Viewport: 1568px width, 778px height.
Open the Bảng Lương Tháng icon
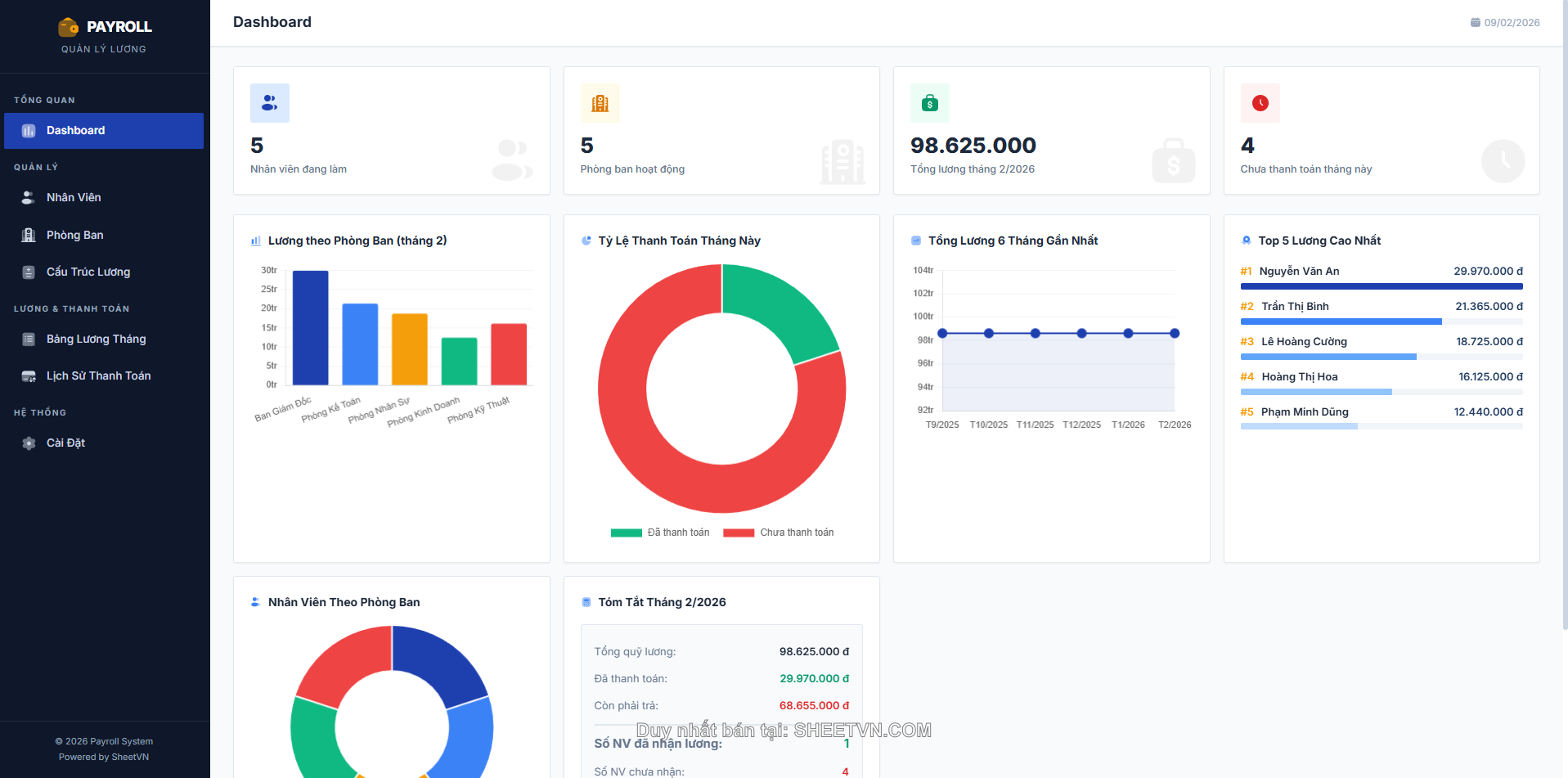(28, 339)
